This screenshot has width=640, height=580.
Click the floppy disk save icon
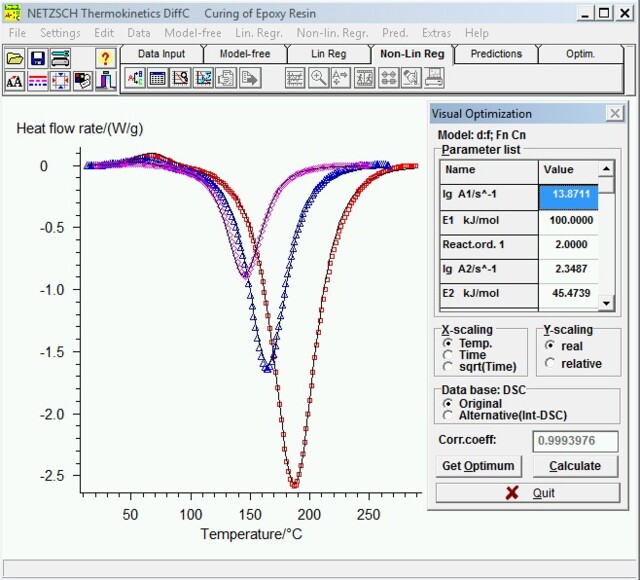(x=37, y=59)
